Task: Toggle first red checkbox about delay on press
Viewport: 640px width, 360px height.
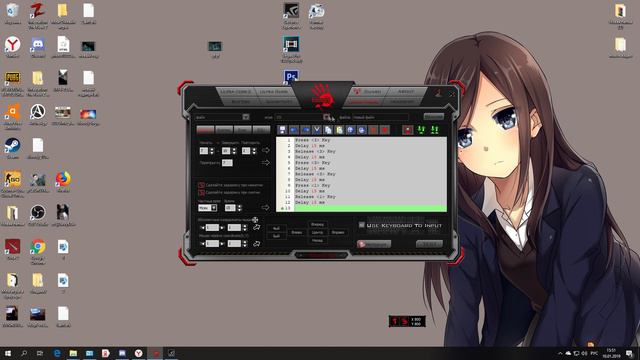Action: tap(201, 185)
